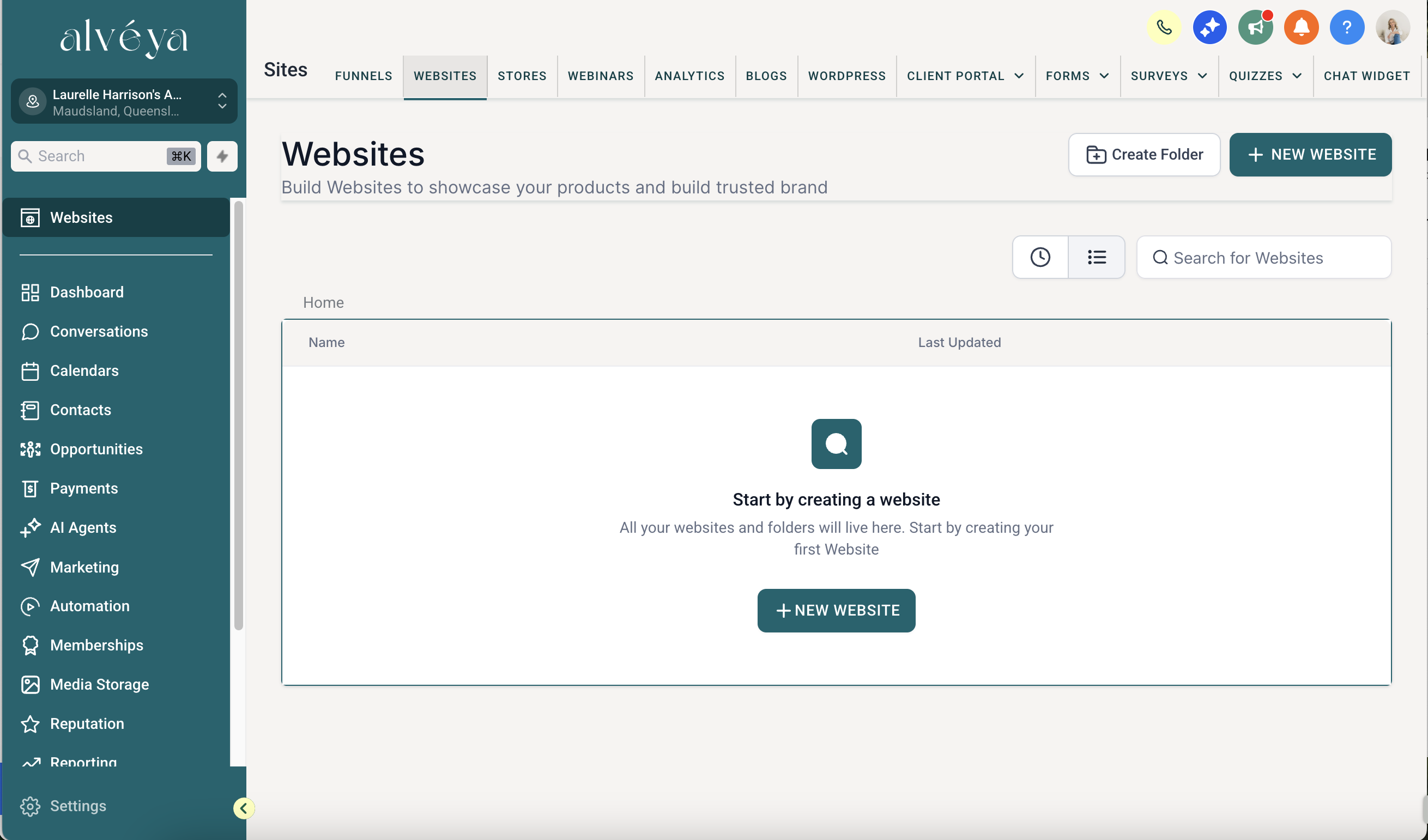Open Dashboard in the sidebar

click(x=116, y=293)
